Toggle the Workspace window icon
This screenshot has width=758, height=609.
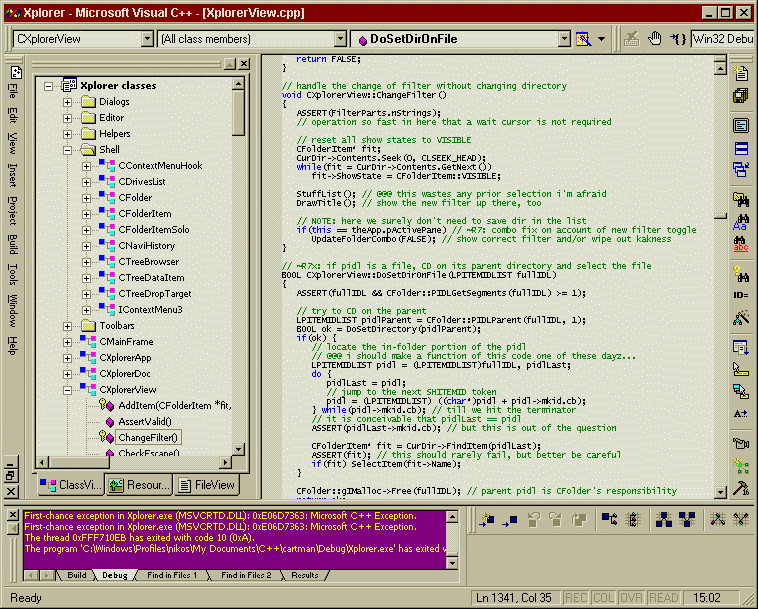(x=741, y=126)
